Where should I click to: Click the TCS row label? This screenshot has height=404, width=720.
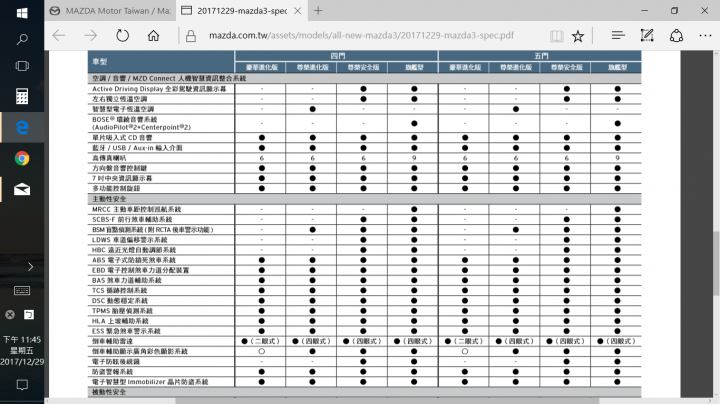(119, 291)
